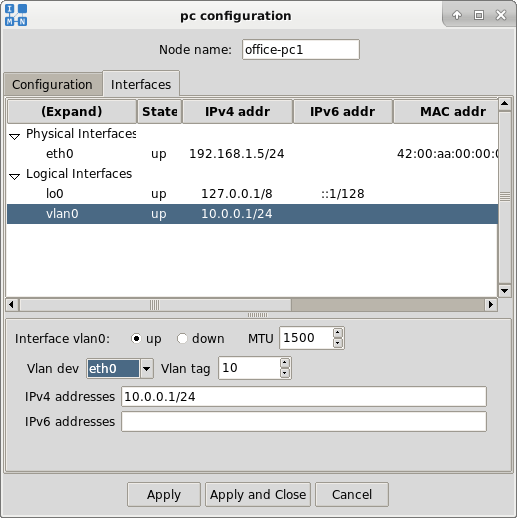Click the Apply button

click(x=164, y=495)
